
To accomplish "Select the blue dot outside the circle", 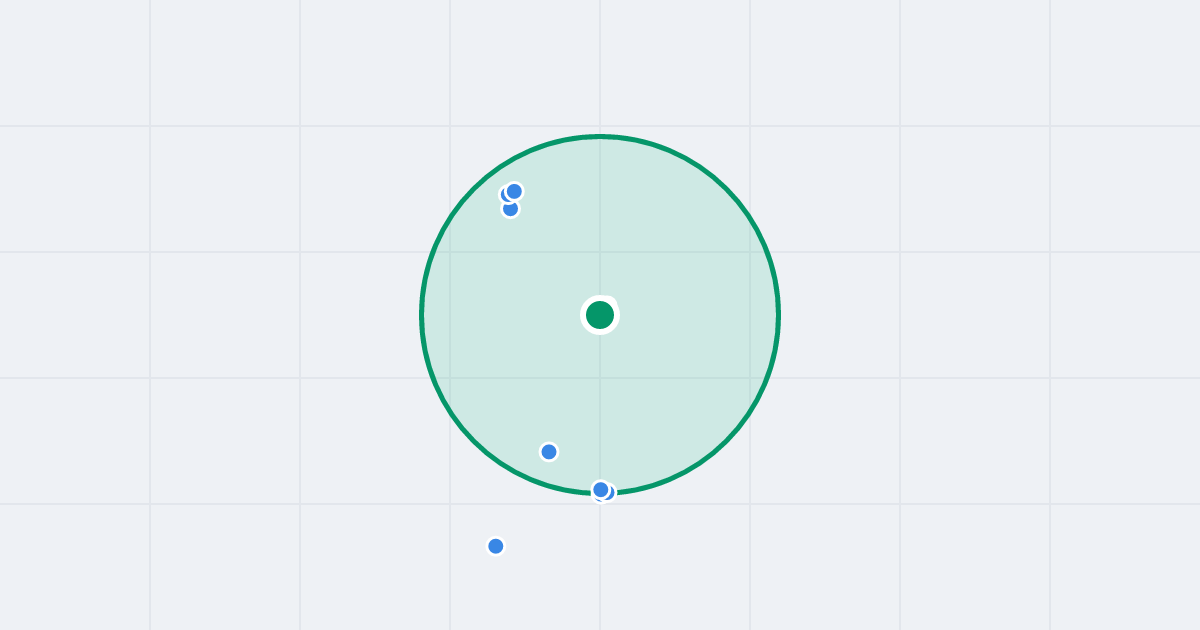I will point(496,546).
